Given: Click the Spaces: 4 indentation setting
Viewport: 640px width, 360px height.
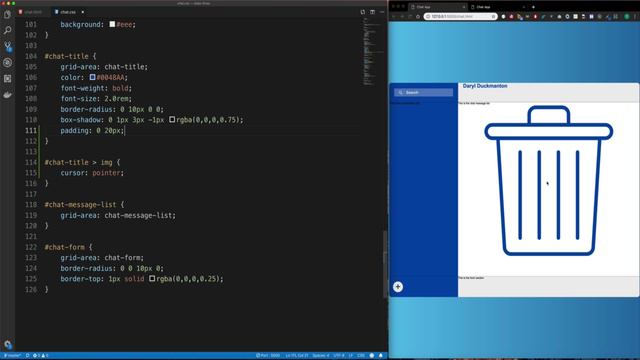Looking at the screenshot, I should click(x=321, y=356).
